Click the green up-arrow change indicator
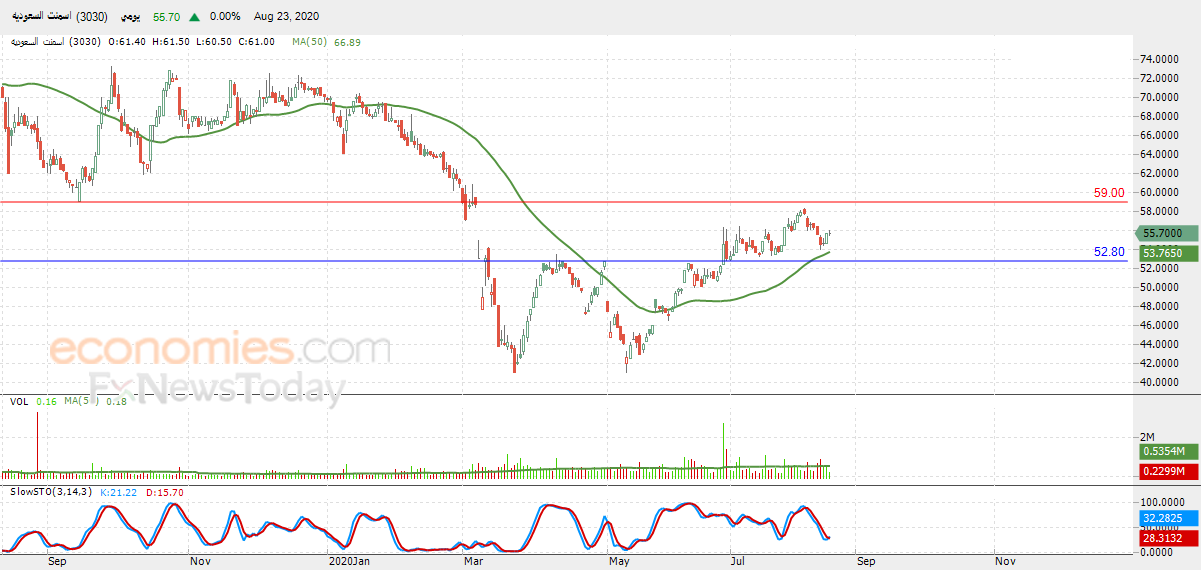The width and height of the screenshot is (1201, 570). [193, 17]
